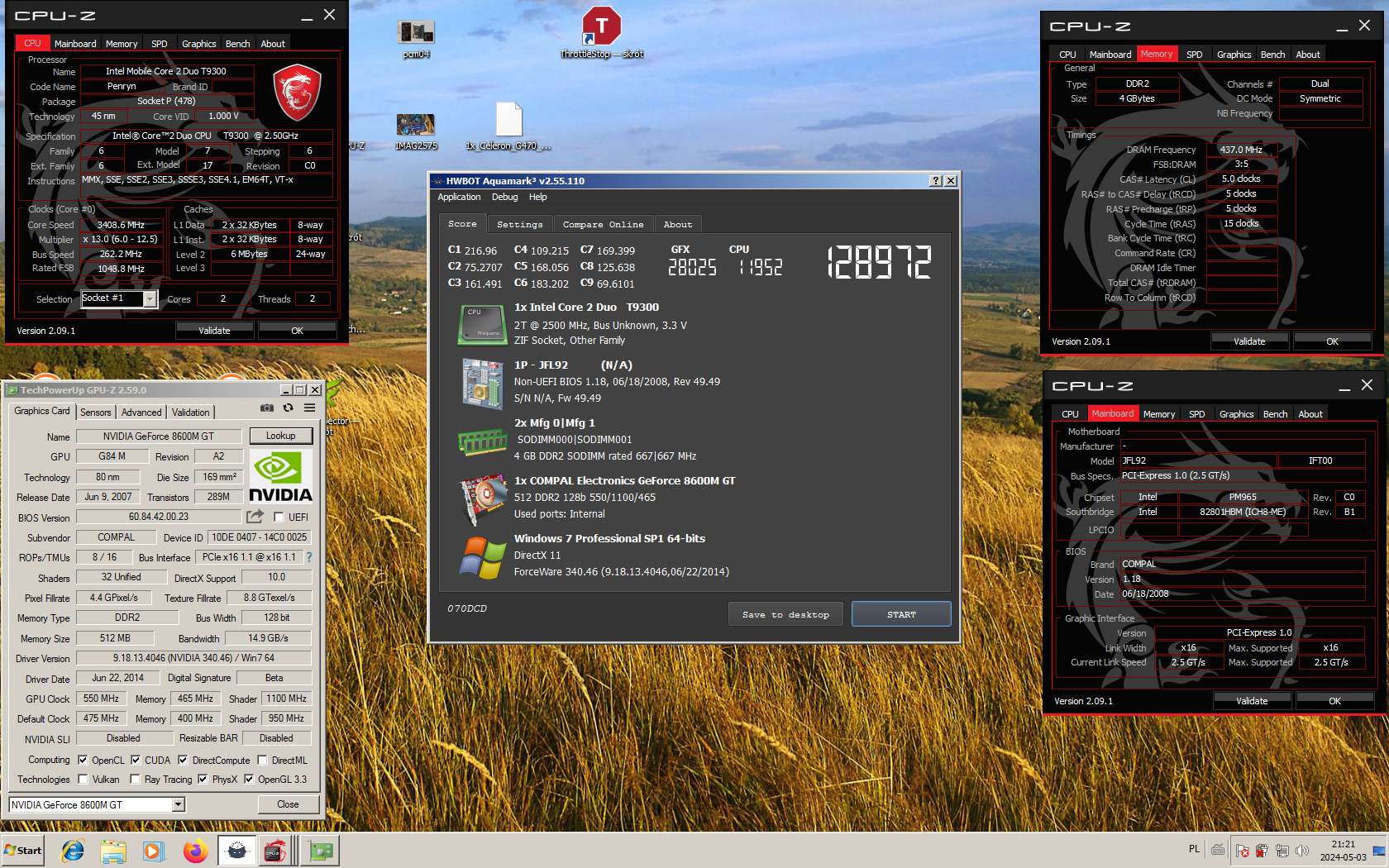
Task: Open Firefox from the taskbar
Action: 195,851
